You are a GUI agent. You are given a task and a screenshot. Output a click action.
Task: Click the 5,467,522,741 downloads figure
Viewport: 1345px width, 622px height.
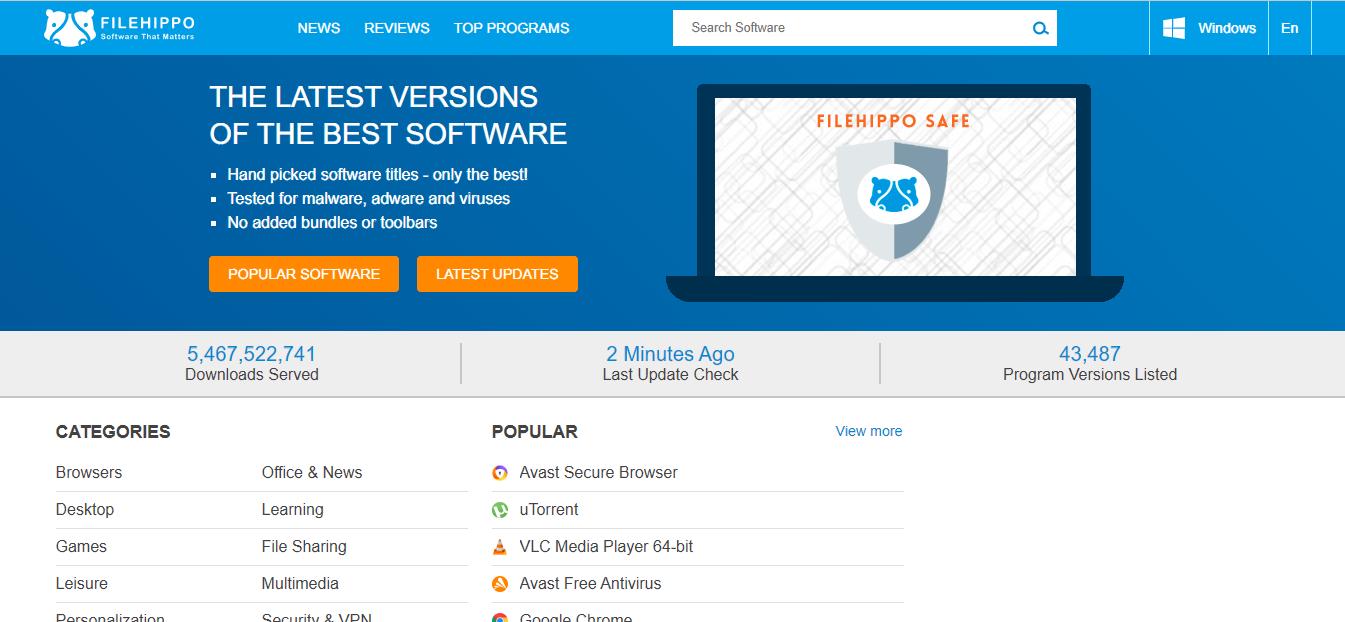[x=252, y=354]
